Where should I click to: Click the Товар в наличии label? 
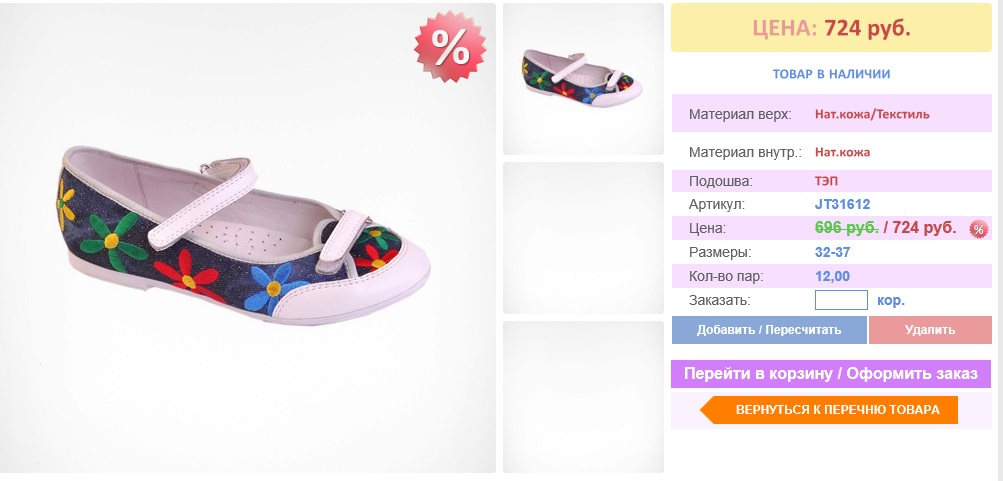[831, 74]
